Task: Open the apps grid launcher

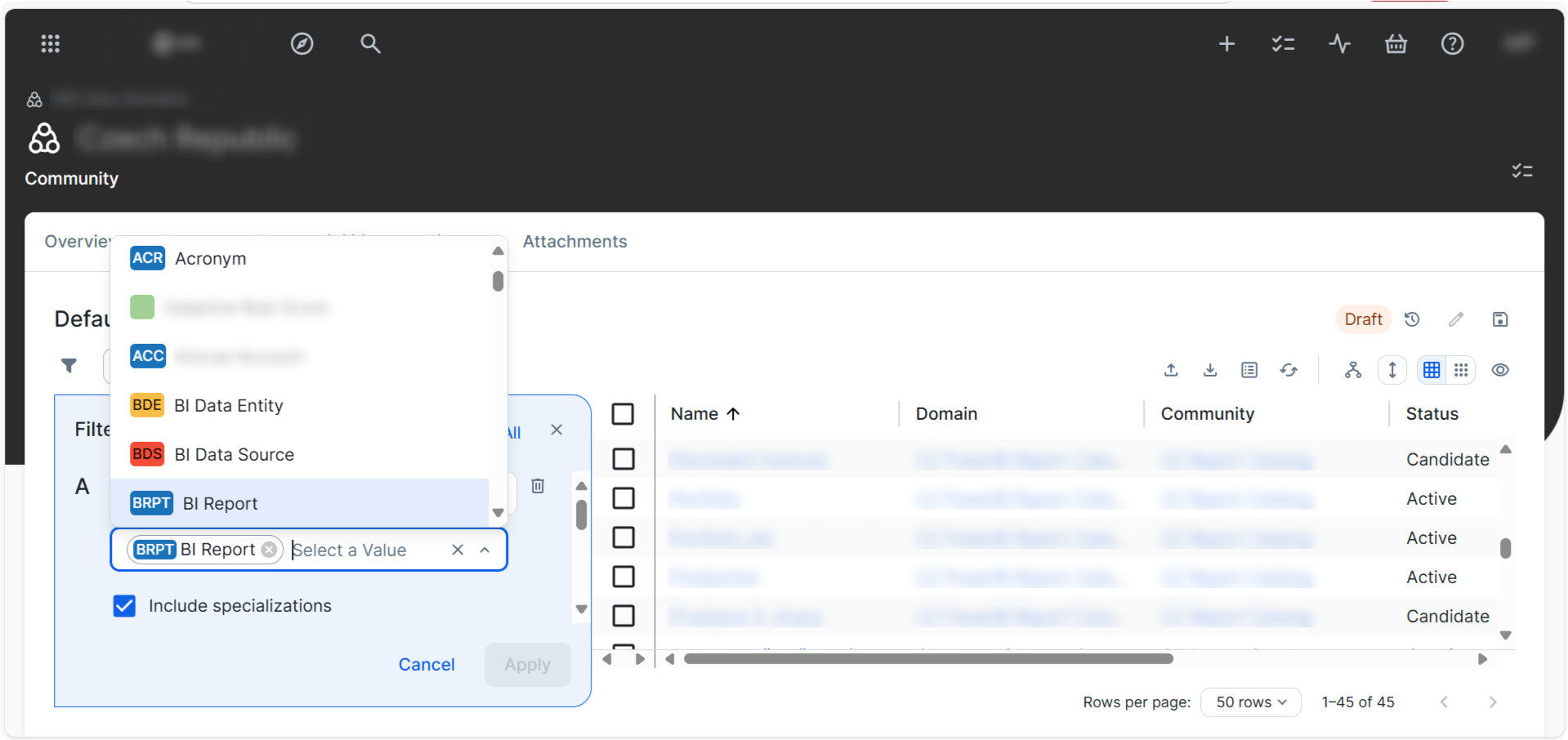Action: click(x=50, y=43)
